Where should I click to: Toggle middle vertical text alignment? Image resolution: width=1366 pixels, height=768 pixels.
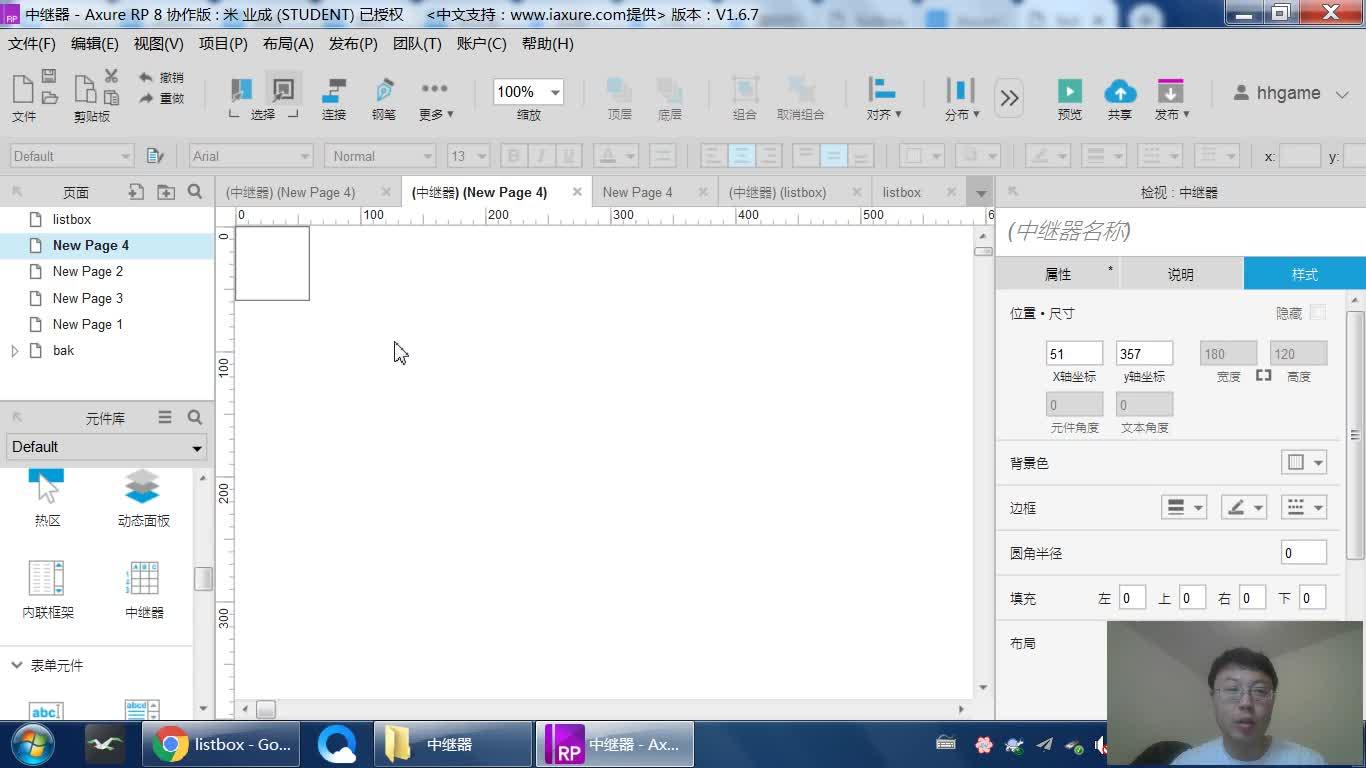point(833,156)
